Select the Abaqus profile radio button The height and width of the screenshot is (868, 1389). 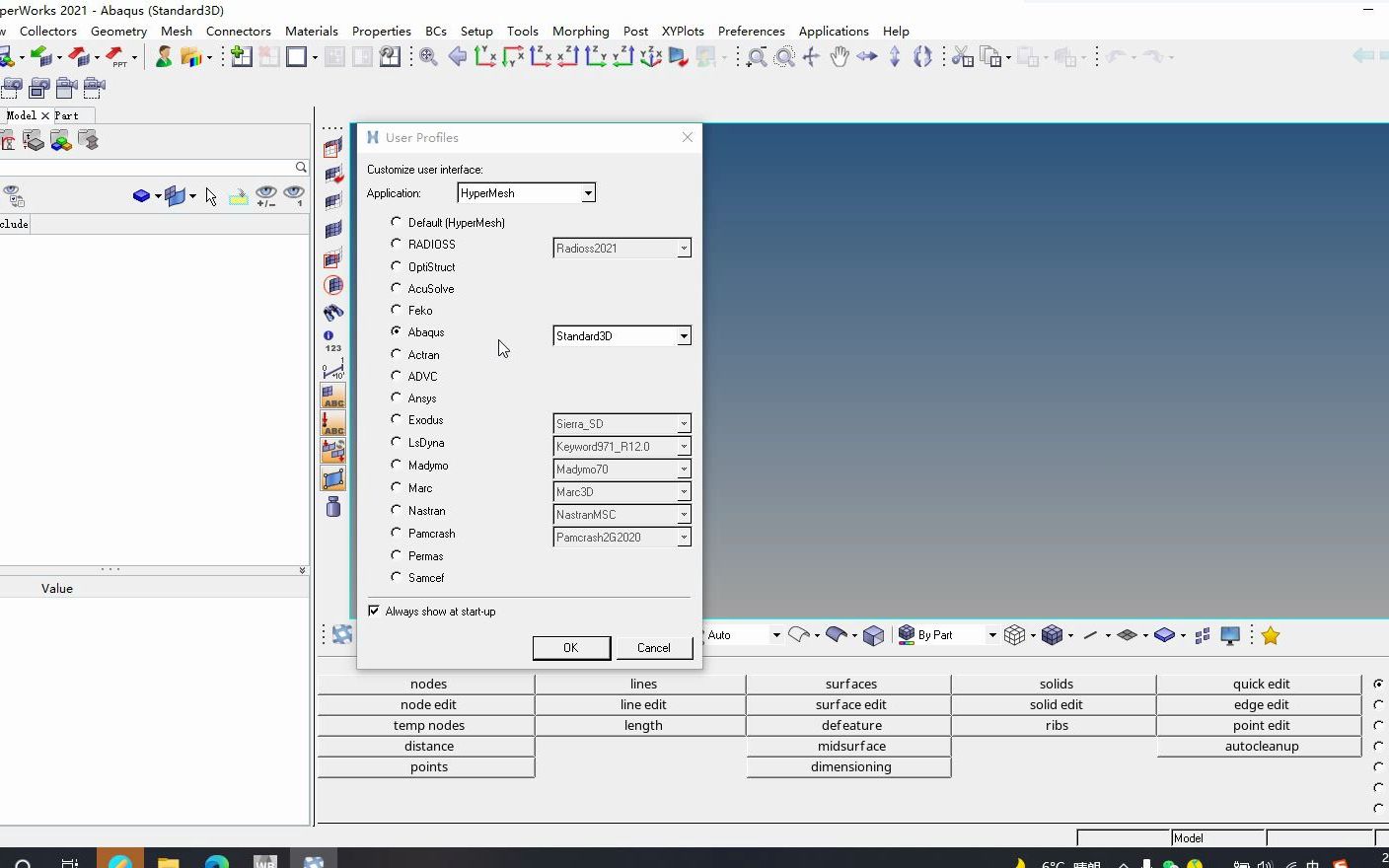click(396, 331)
